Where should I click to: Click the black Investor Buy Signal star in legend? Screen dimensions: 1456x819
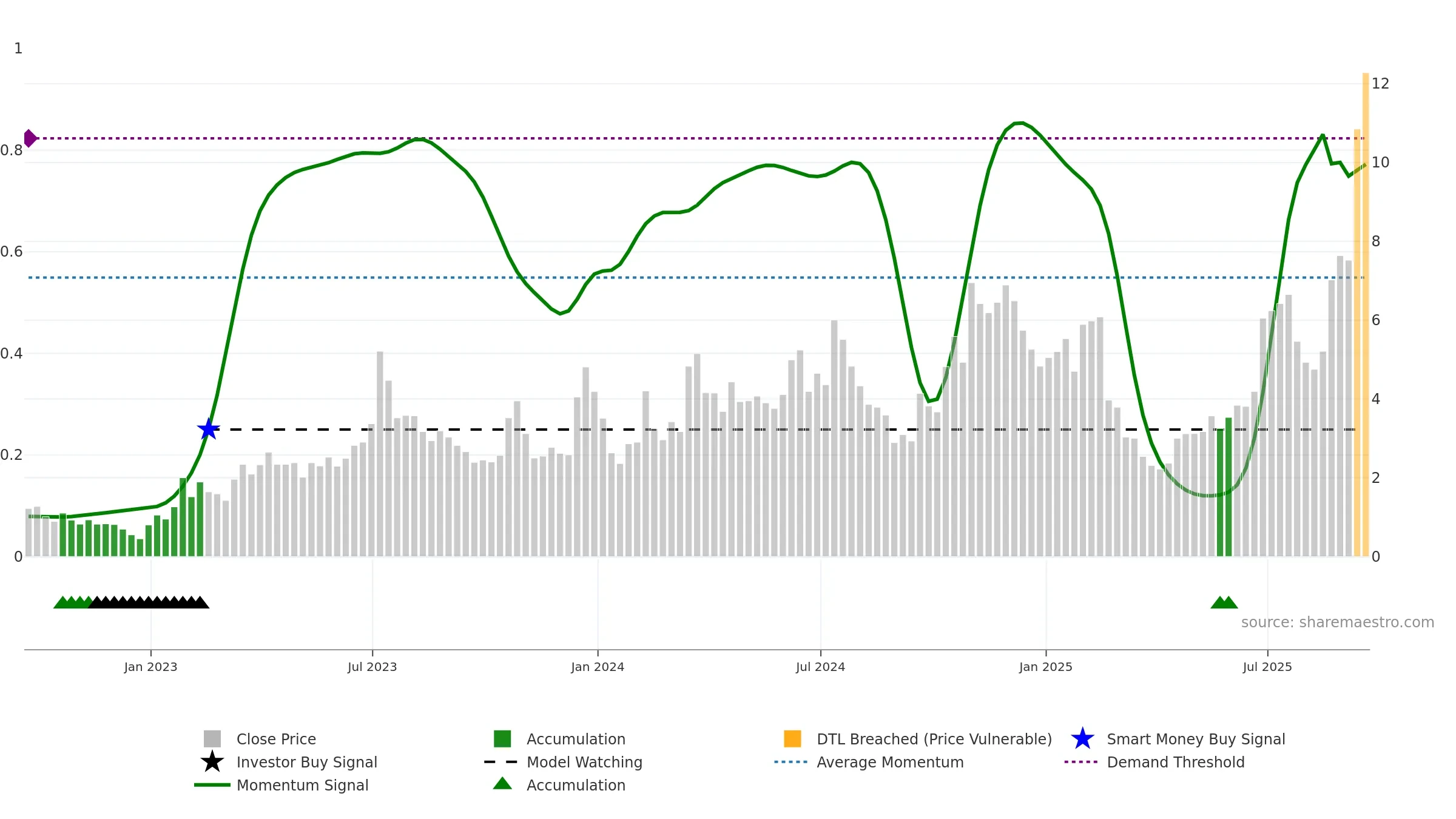click(212, 762)
